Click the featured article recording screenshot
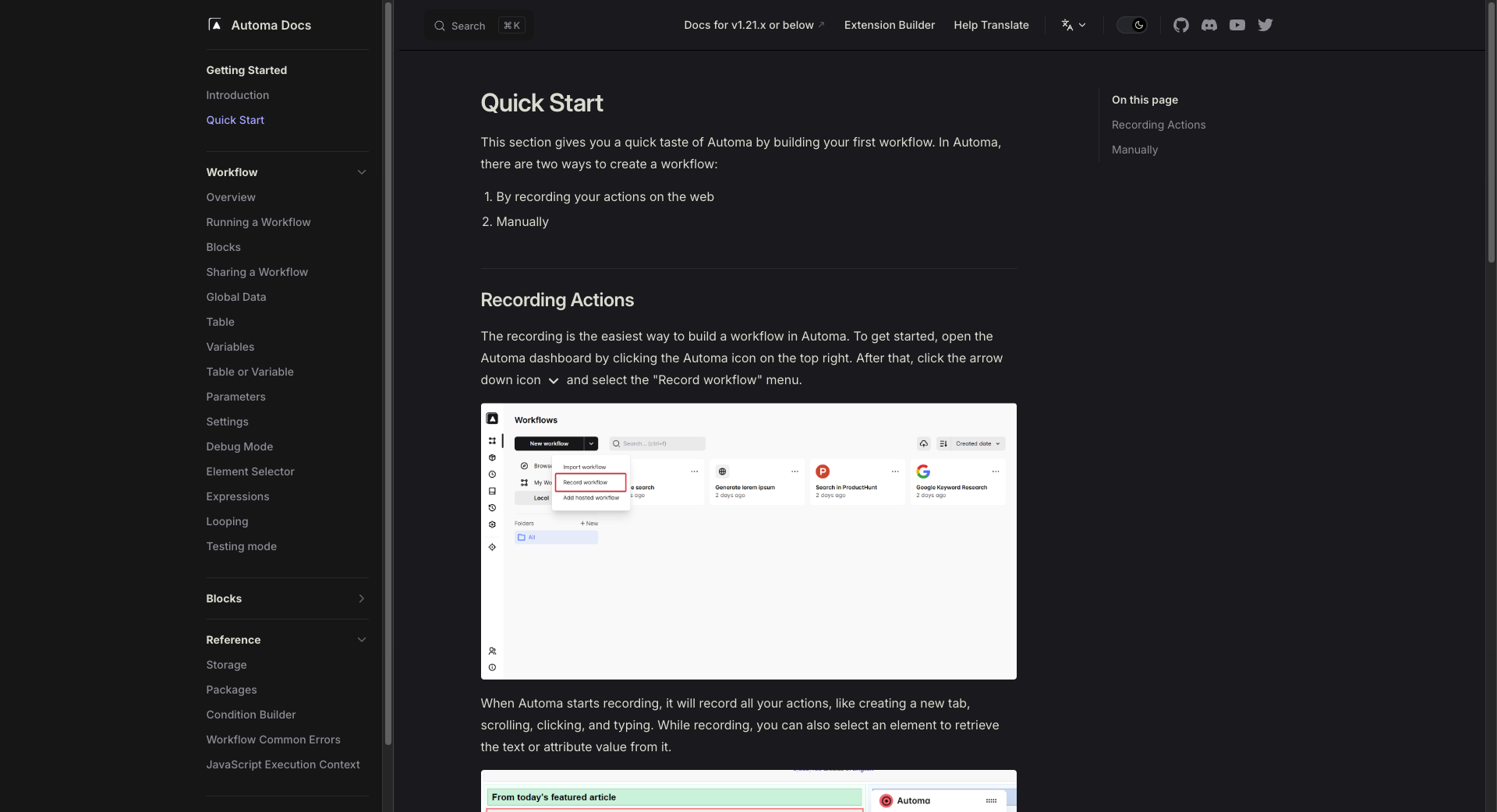This screenshot has width=1497, height=812. 748,791
